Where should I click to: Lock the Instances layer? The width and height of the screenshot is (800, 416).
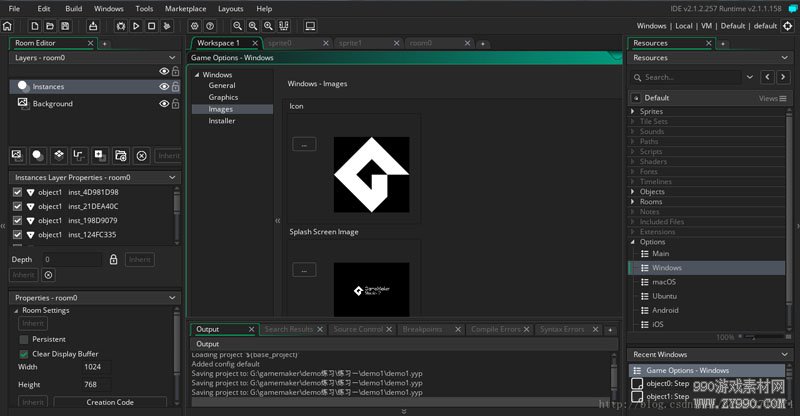[x=175, y=87]
